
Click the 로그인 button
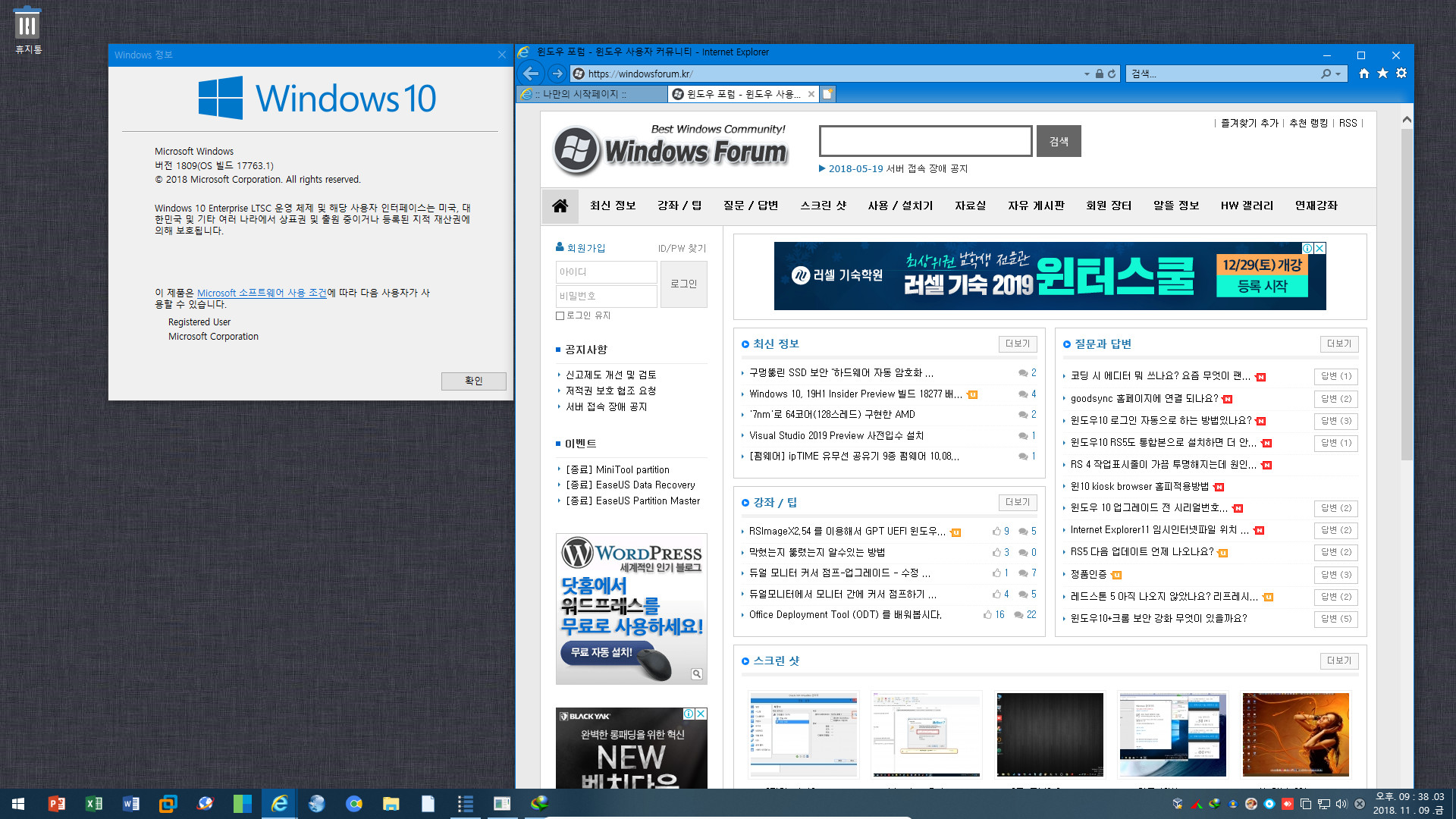(x=683, y=284)
